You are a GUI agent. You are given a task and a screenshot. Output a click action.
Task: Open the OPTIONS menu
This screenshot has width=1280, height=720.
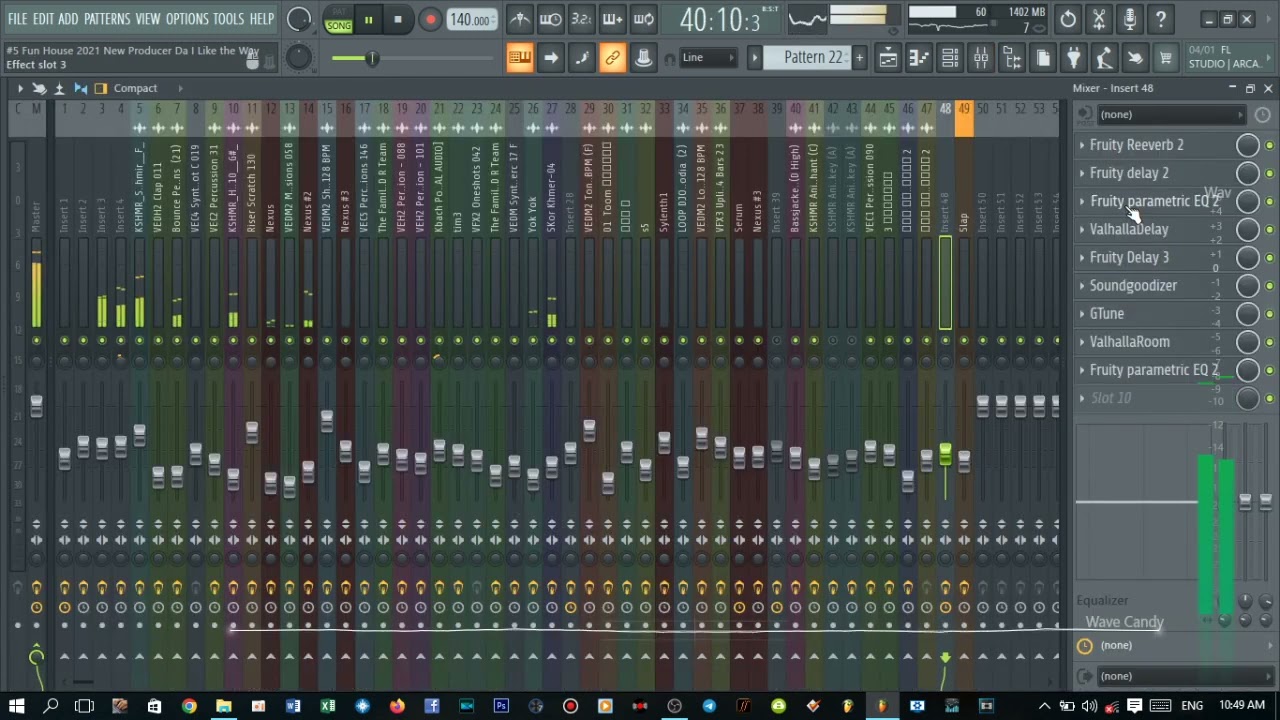pyautogui.click(x=187, y=19)
